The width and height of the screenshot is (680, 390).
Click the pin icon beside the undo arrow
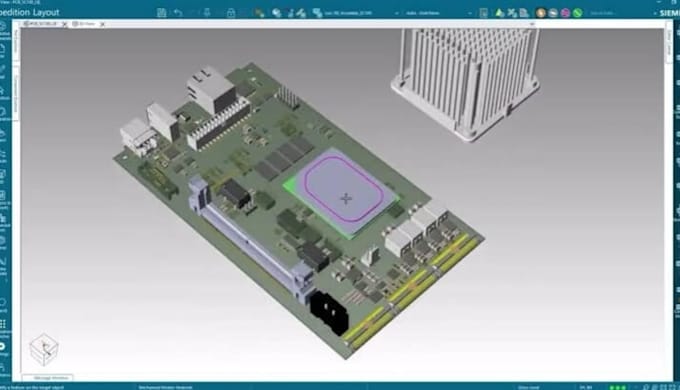207,13
